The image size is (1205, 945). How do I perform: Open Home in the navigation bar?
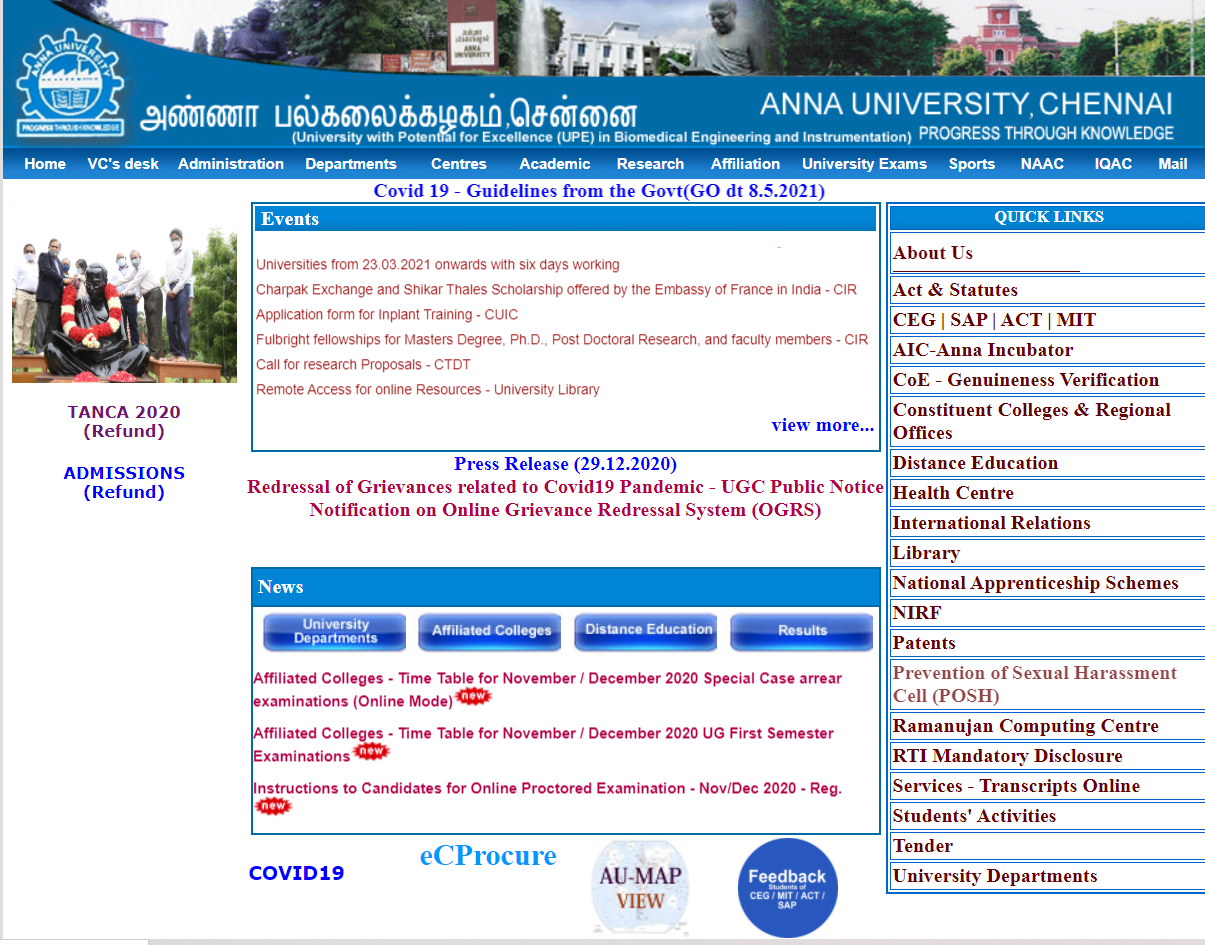(45, 164)
